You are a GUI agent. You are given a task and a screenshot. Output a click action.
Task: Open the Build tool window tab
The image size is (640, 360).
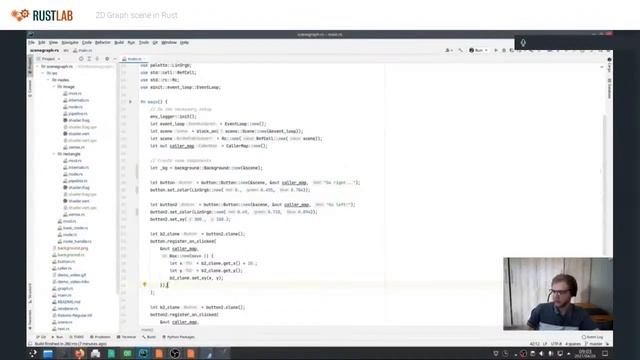149,337
